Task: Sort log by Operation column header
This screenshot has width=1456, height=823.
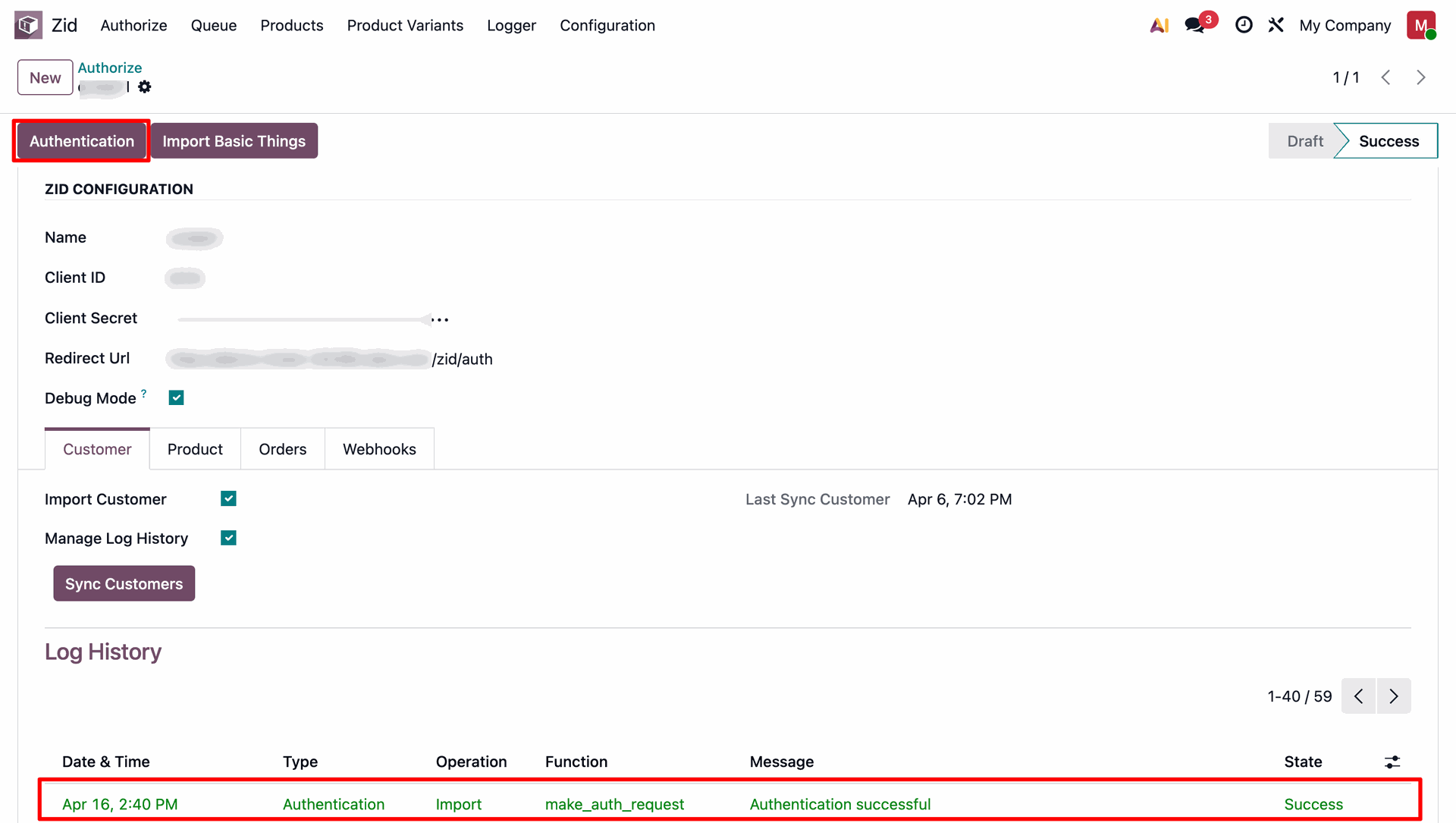Action: (x=471, y=762)
